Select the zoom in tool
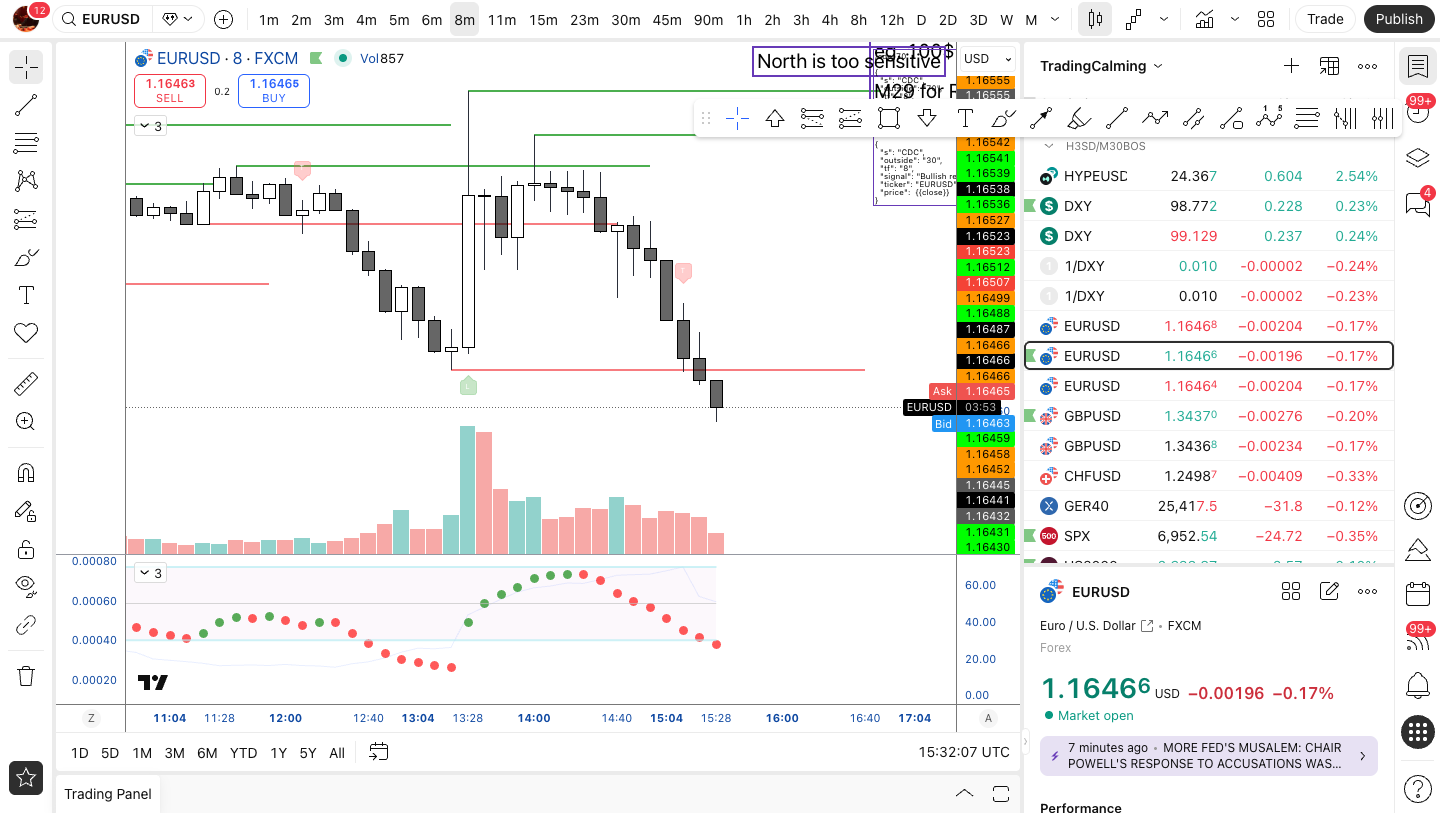1440x813 pixels. pyautogui.click(x=26, y=422)
